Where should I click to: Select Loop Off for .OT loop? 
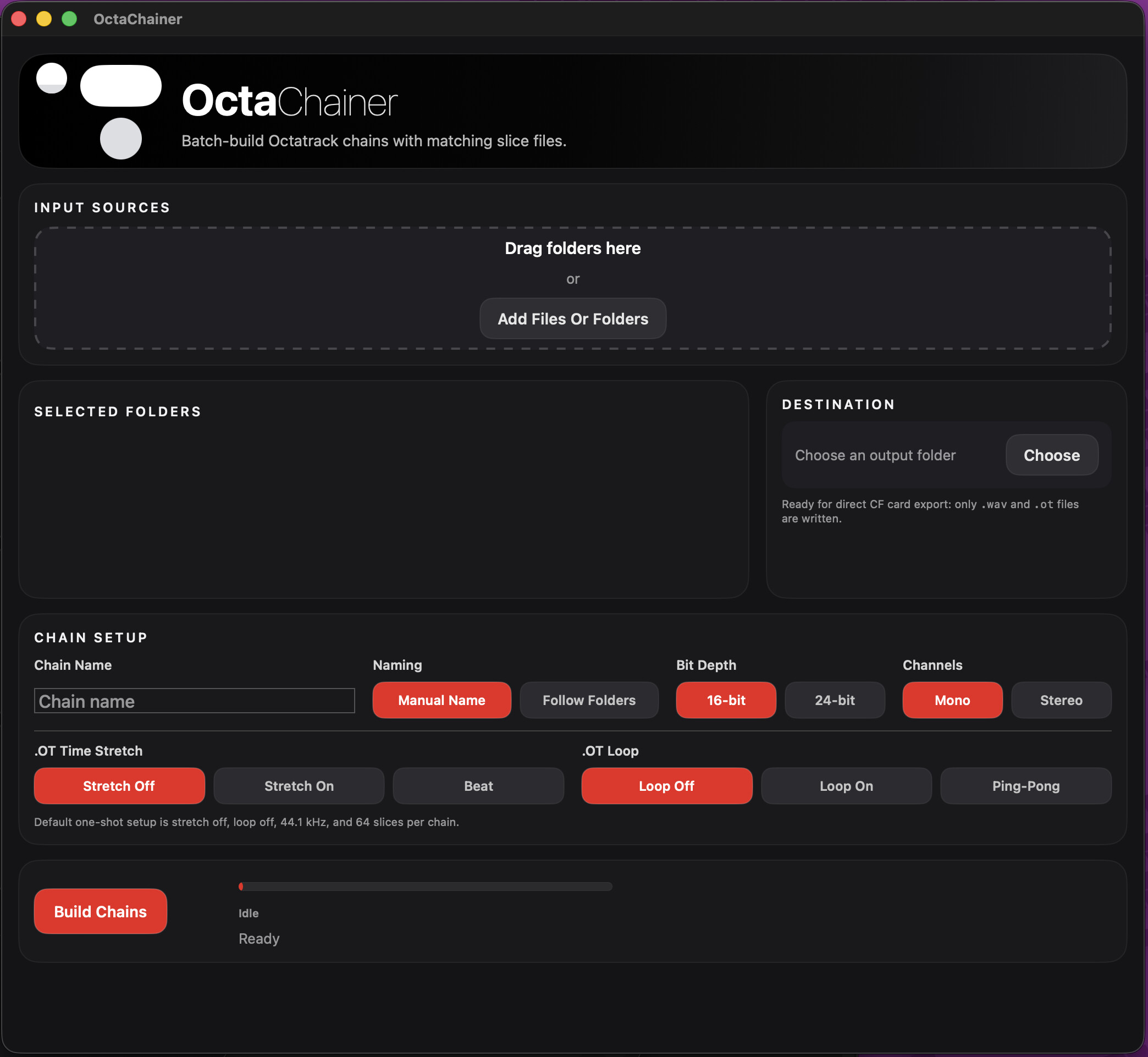pos(666,786)
